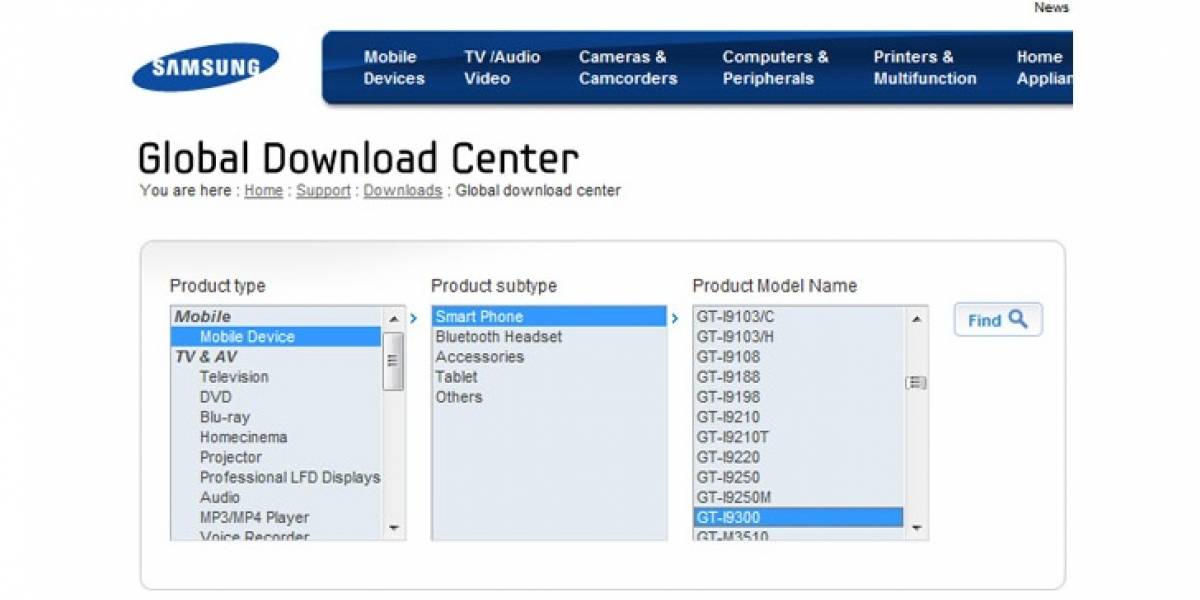Select Smart Phone product subtype
The image size is (1200, 600).
click(549, 317)
